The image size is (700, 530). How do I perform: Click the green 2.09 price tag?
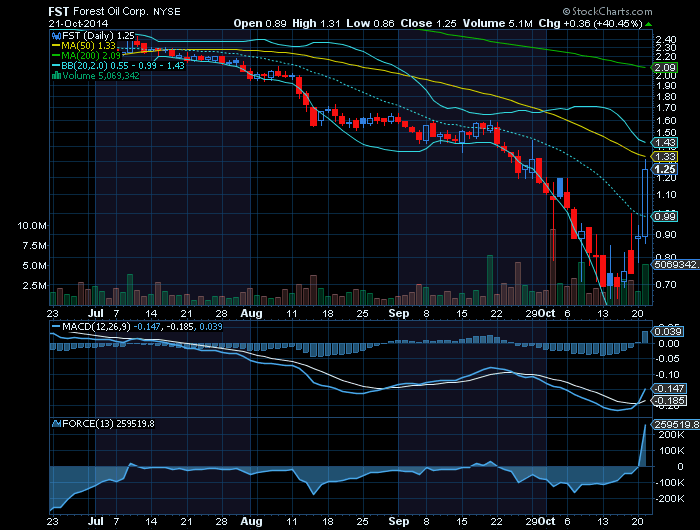(665, 68)
